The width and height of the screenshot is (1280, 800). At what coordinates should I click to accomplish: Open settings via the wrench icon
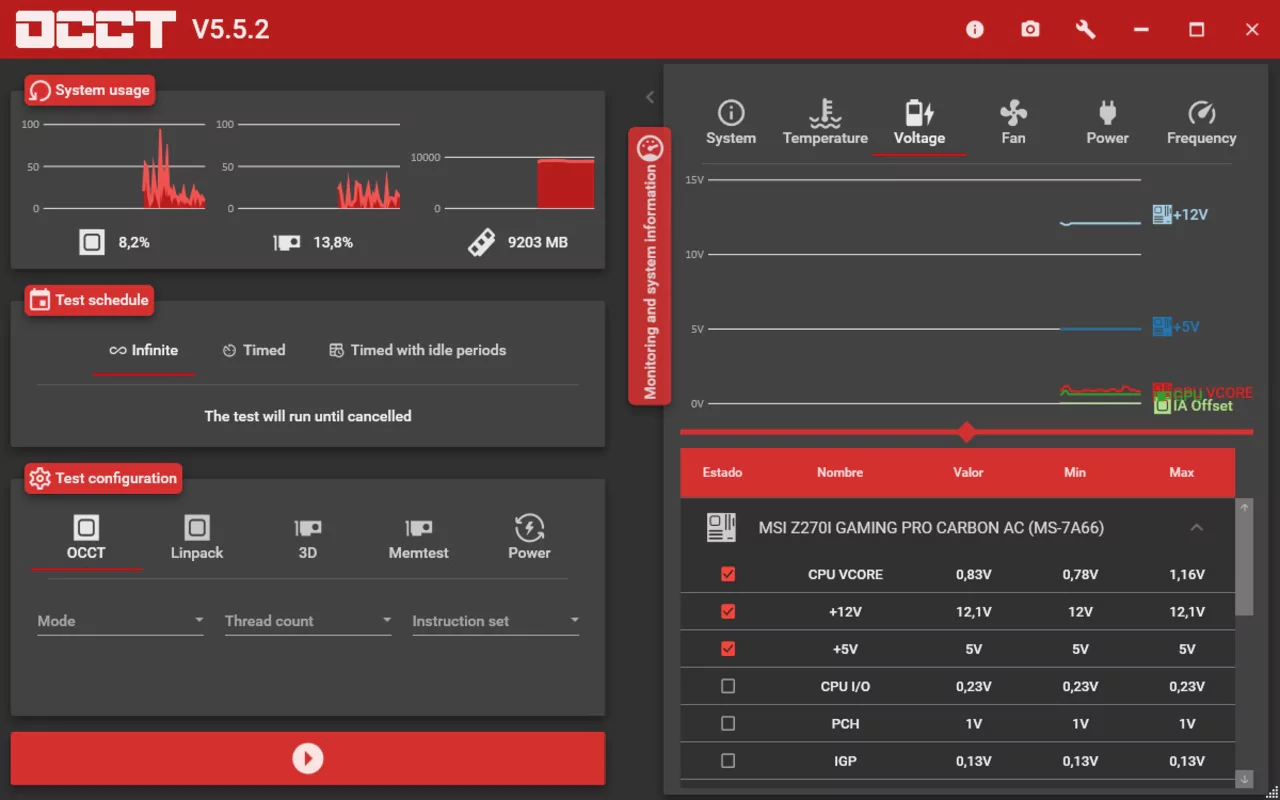coord(1085,30)
